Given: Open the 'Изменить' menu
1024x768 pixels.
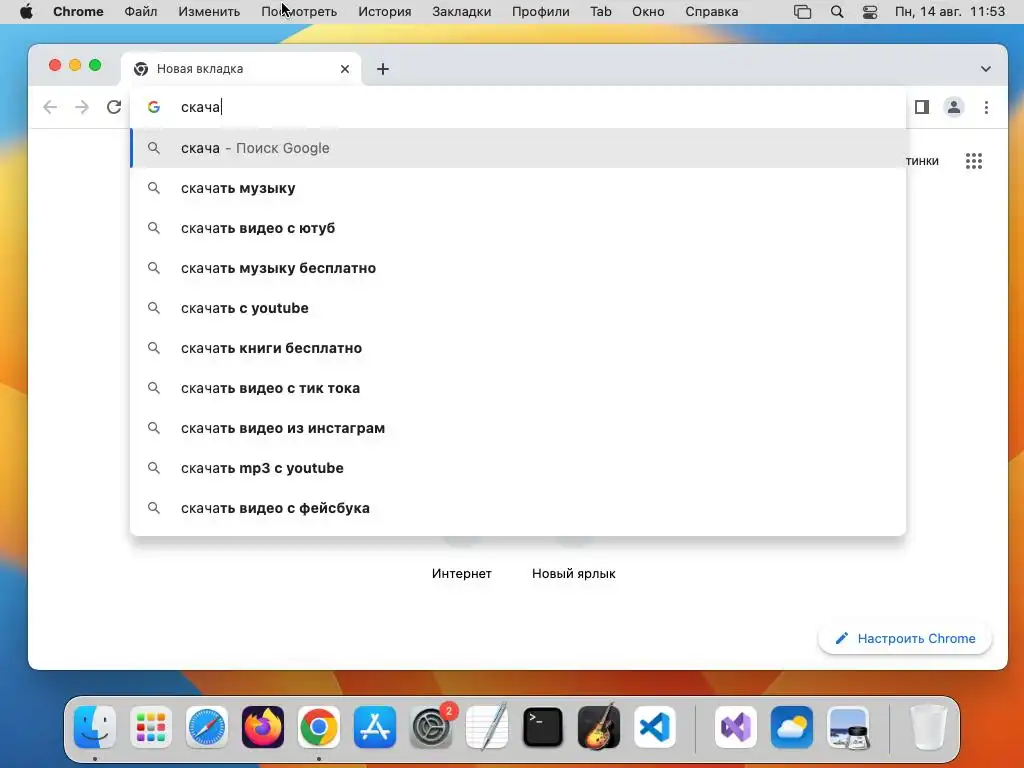Looking at the screenshot, I should click(x=209, y=12).
